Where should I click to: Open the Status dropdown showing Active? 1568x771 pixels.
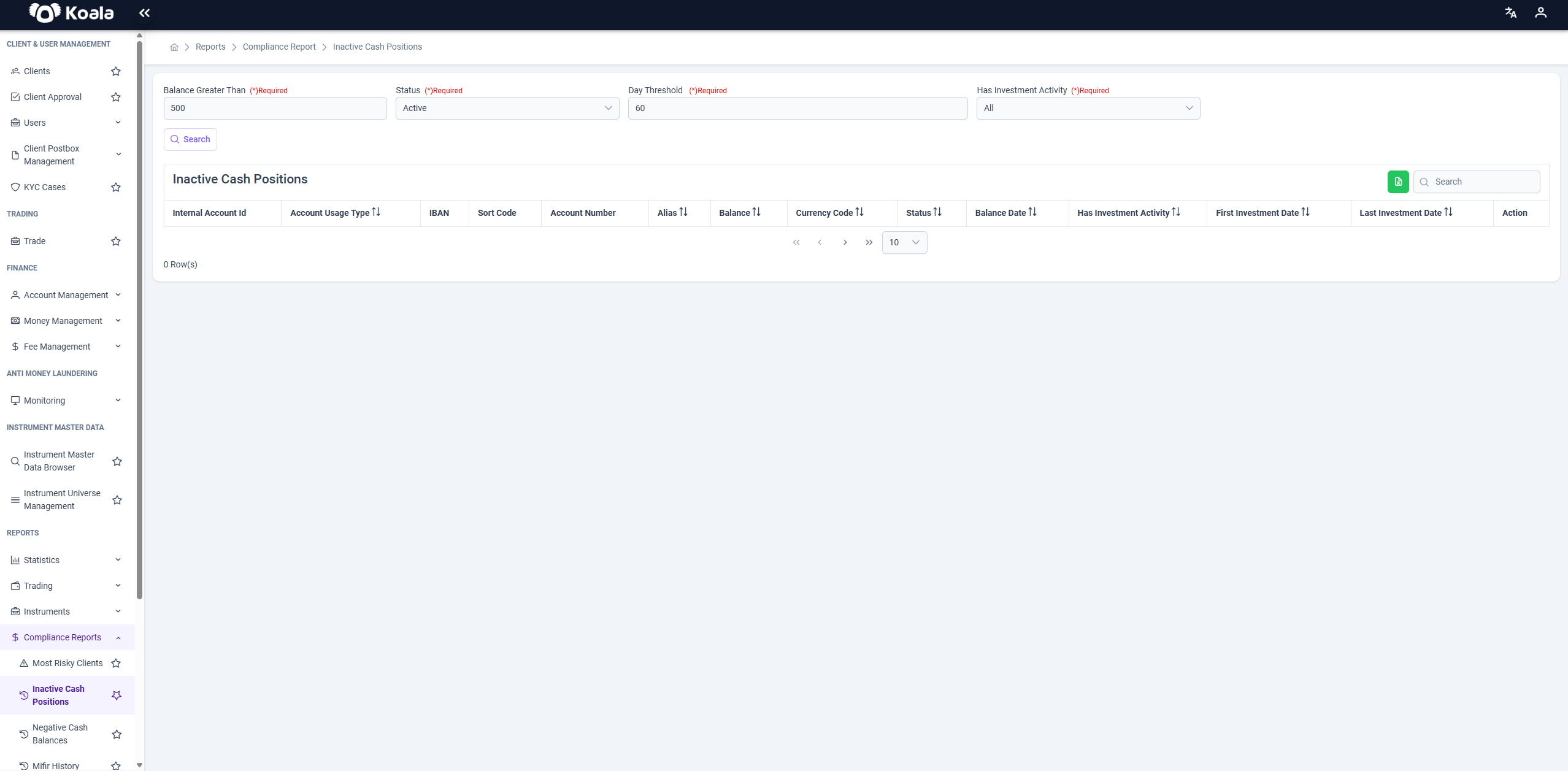[x=507, y=108]
